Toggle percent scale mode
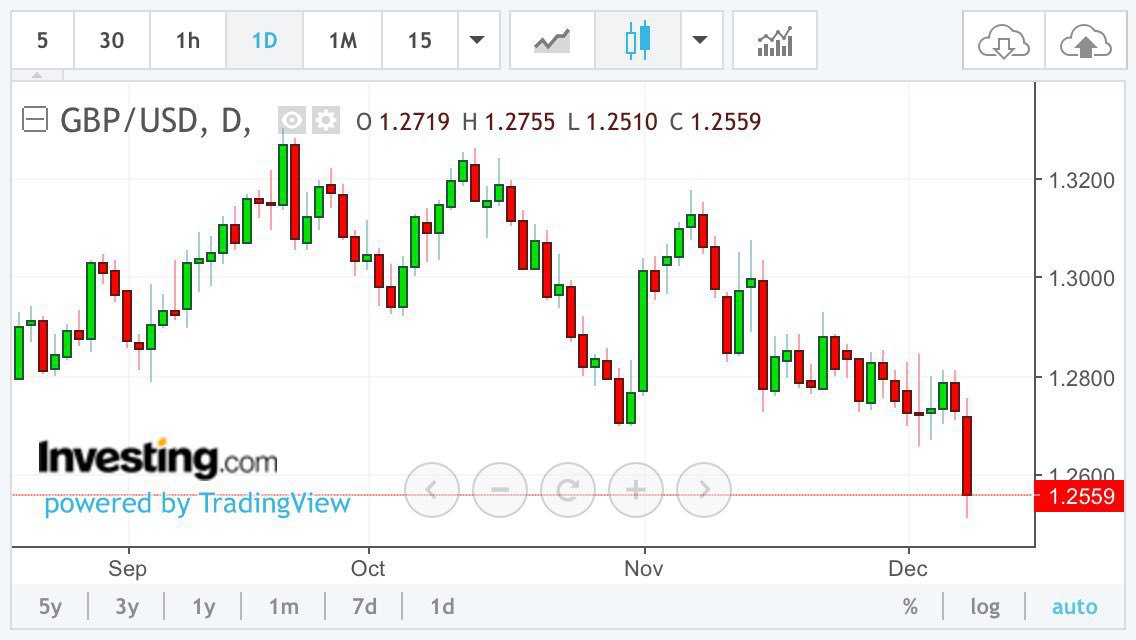This screenshot has height=640, width=1136. (x=910, y=607)
